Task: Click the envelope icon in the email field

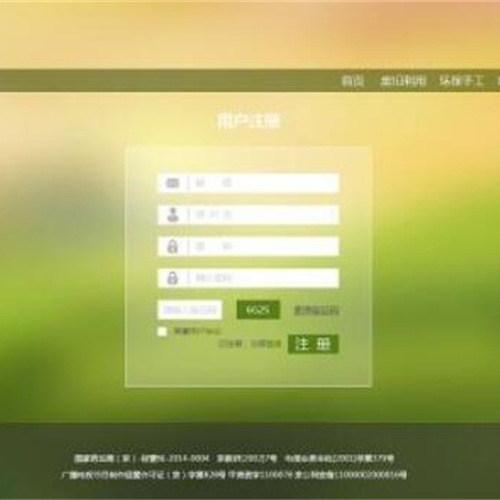Action: coord(172,183)
